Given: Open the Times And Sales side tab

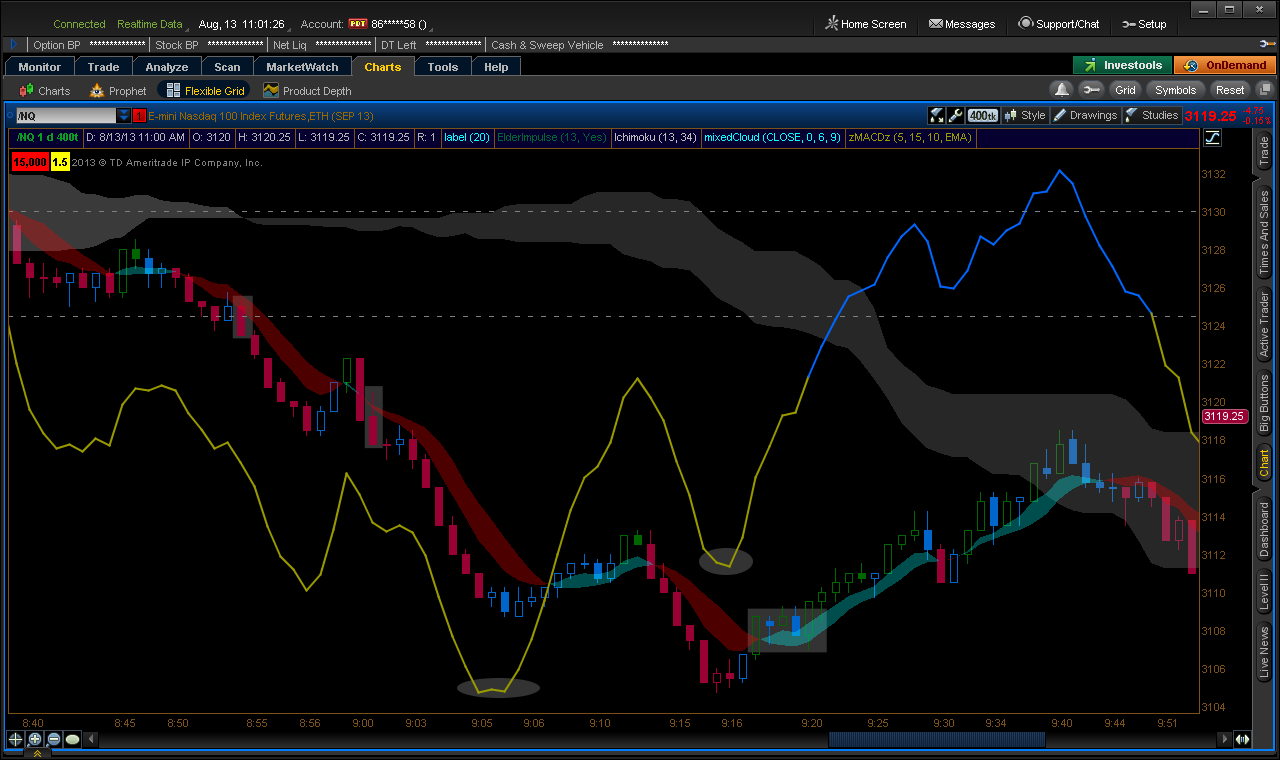Looking at the screenshot, I should (x=1264, y=233).
